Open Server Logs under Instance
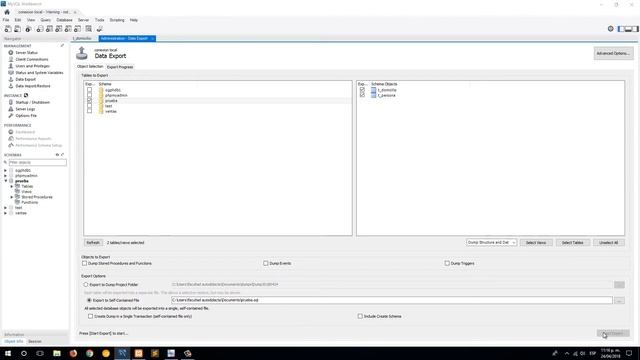The image size is (640, 360). pyautogui.click(x=25, y=109)
